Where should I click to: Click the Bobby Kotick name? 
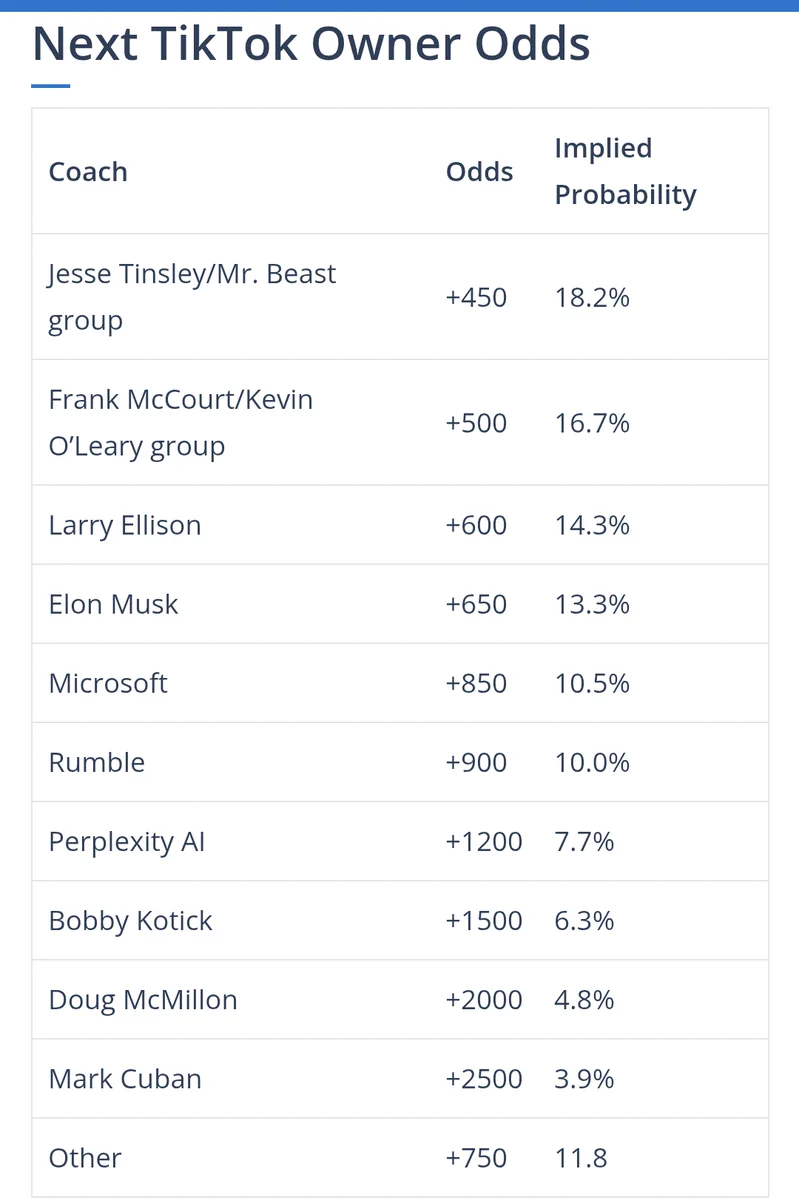(130, 920)
